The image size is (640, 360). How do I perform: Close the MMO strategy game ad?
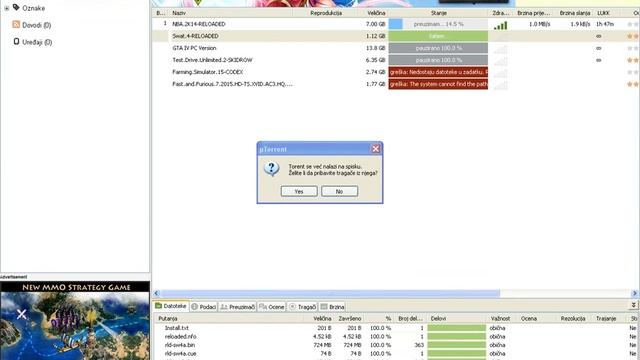(x=21, y=314)
